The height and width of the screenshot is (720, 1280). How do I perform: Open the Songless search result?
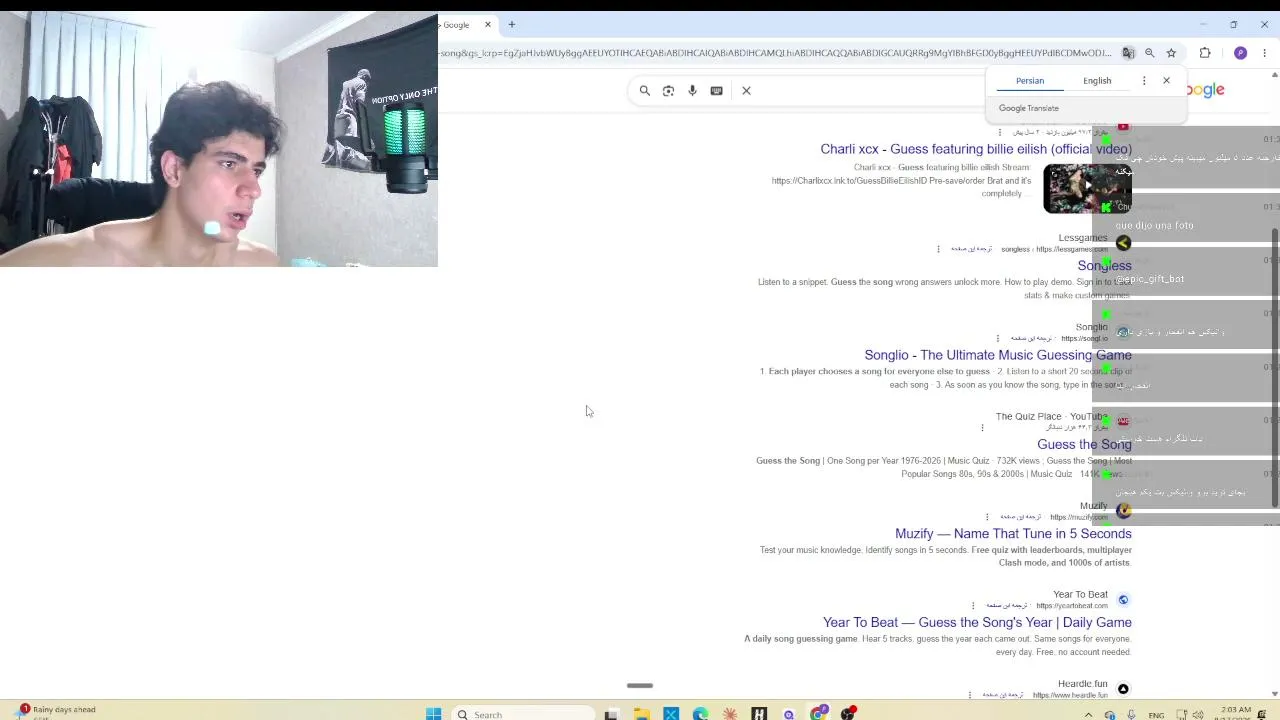[1104, 266]
